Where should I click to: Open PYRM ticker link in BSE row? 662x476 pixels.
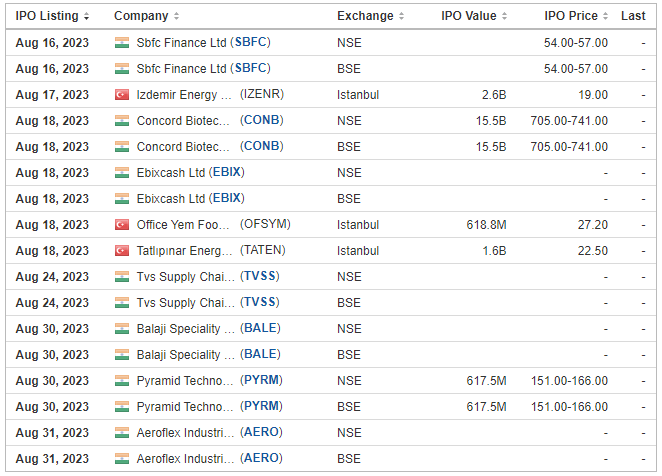(261, 406)
